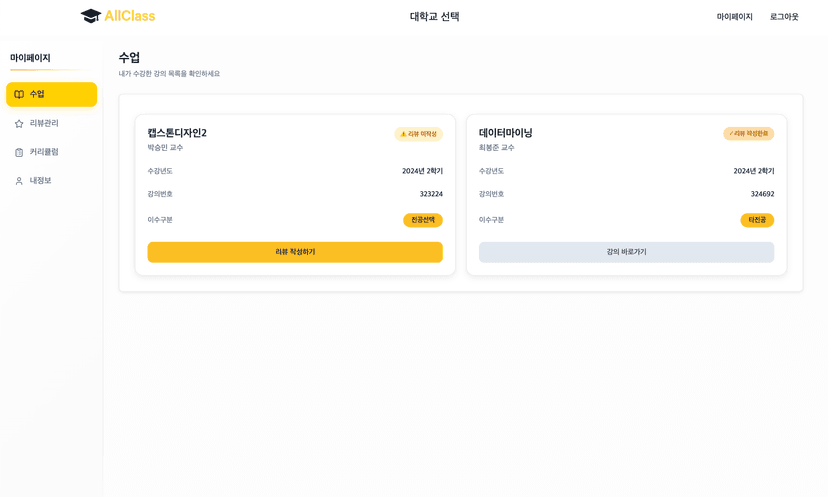The height and width of the screenshot is (497, 828).
Task: Select the 캡스톤디자인2 course title
Action: point(177,133)
